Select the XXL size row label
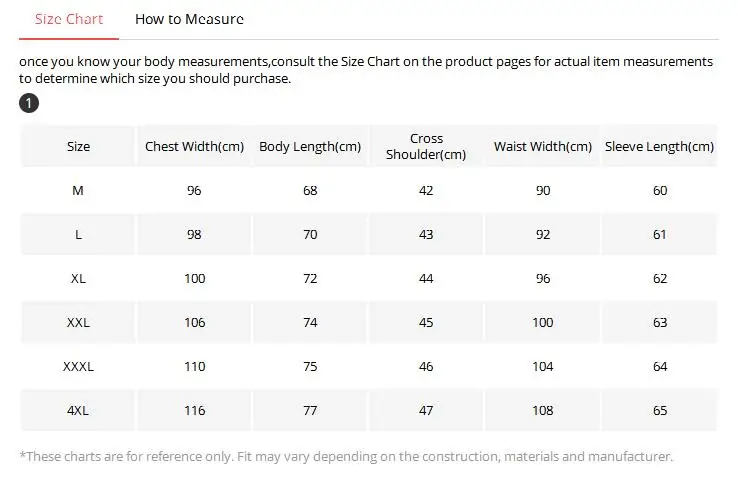The width and height of the screenshot is (738, 485). coord(78,323)
